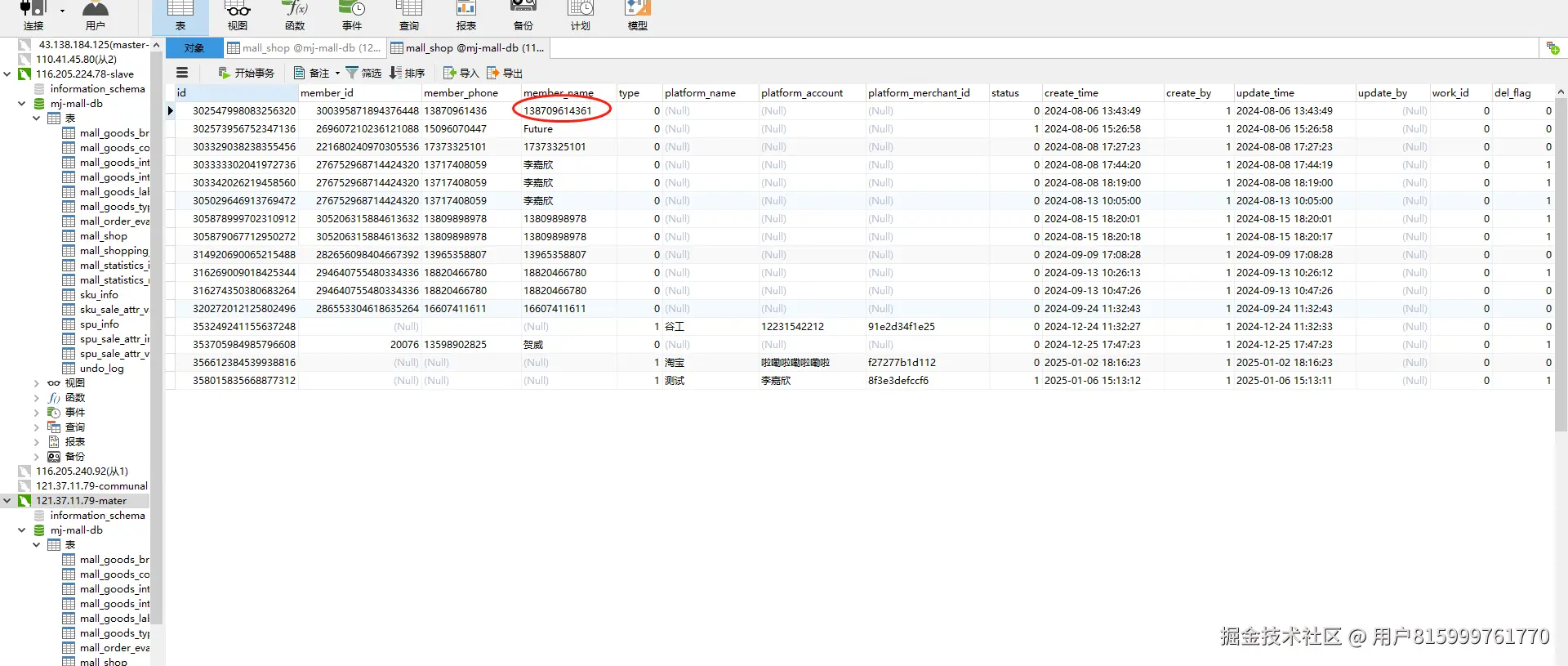
Task: Expand the 事件 node in the tree
Action: (37, 412)
